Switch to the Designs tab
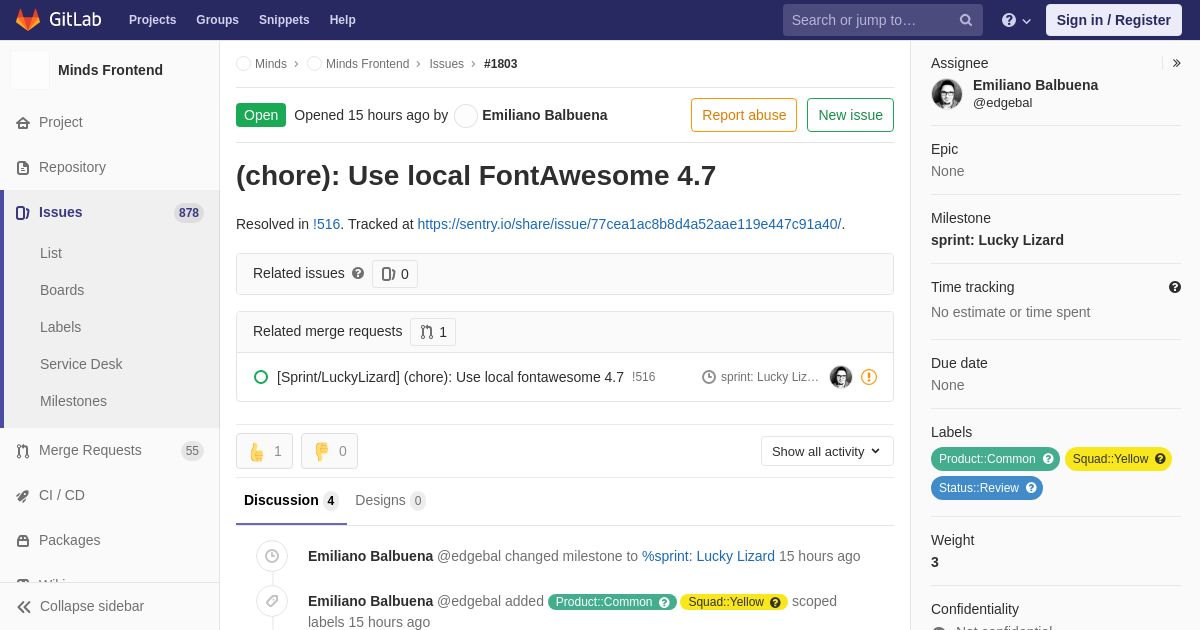This screenshot has width=1200, height=630. (x=390, y=500)
